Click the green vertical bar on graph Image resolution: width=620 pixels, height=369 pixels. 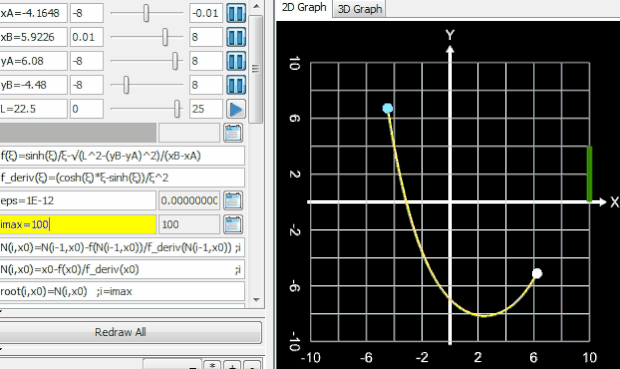pyautogui.click(x=589, y=174)
